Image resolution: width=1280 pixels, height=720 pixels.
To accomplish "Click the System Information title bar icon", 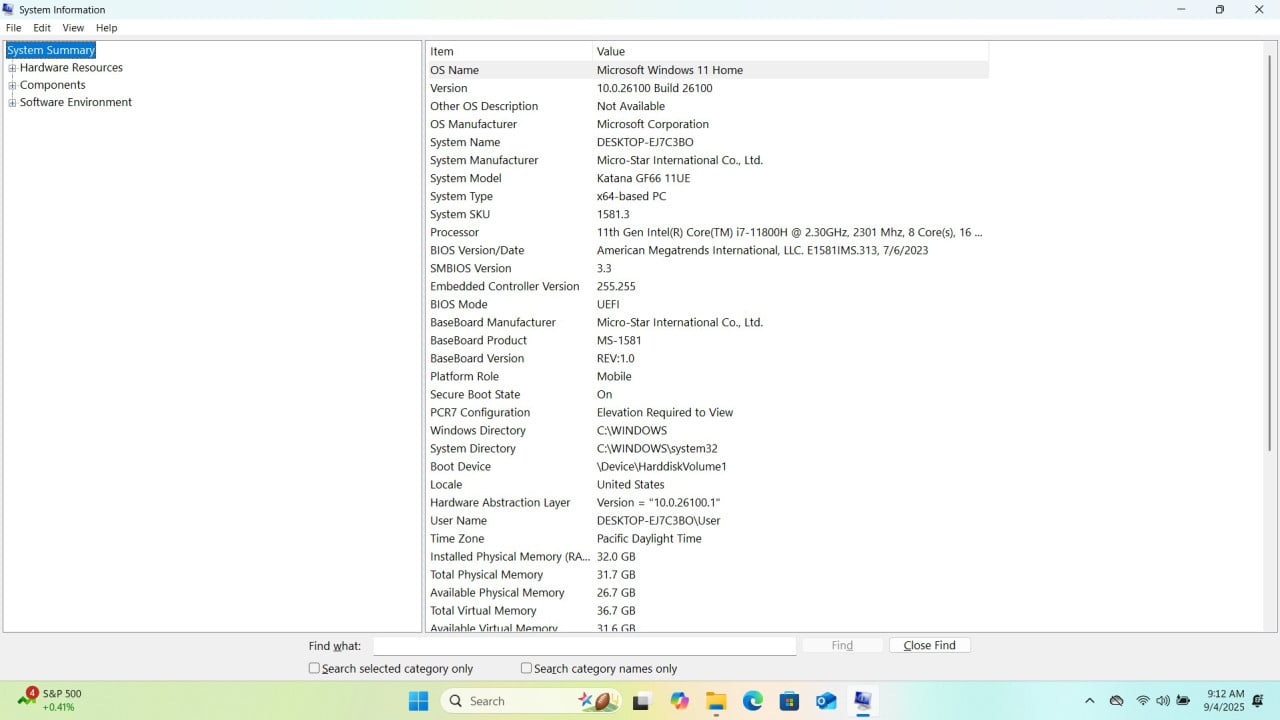I will pos(9,9).
